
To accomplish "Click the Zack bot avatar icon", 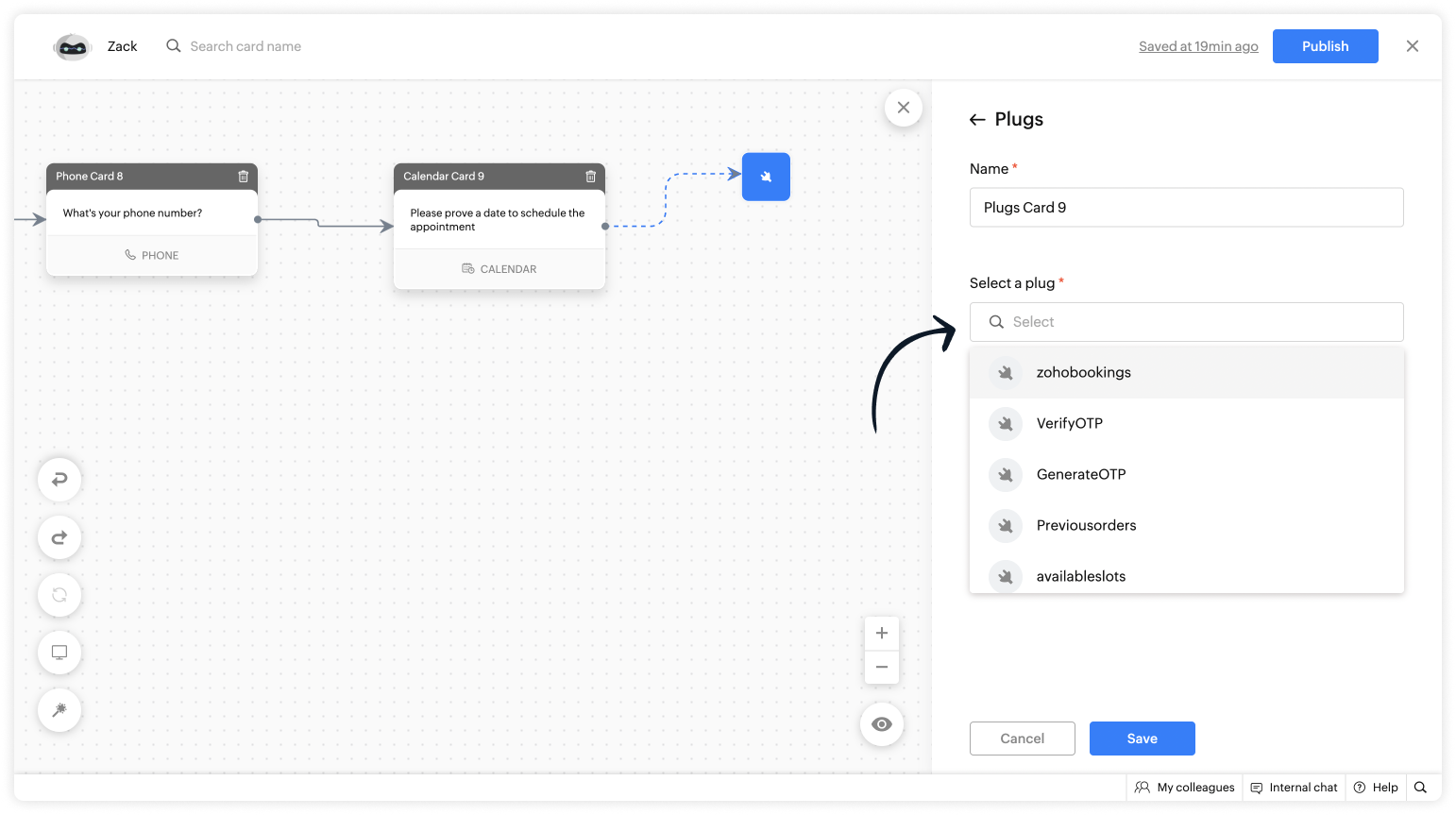I will [x=72, y=46].
